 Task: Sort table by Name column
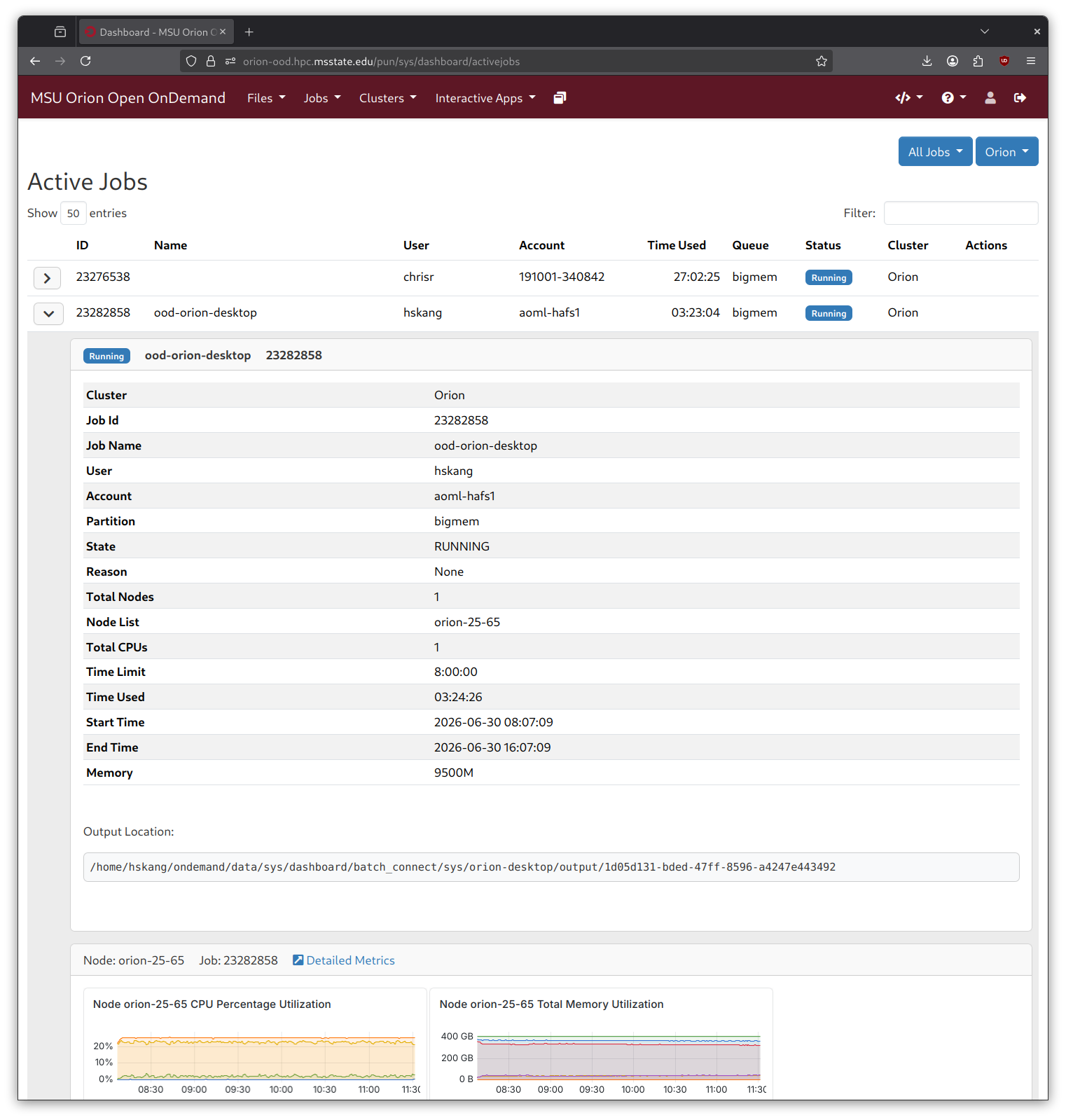170,245
